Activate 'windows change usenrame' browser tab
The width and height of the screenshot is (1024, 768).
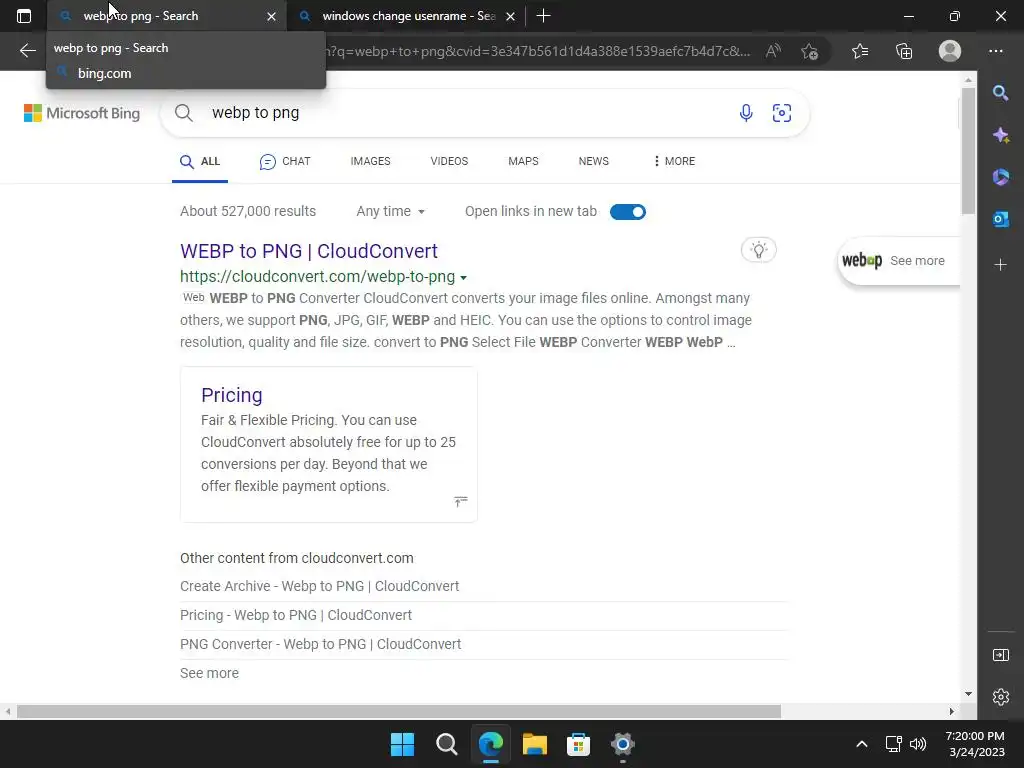point(405,16)
